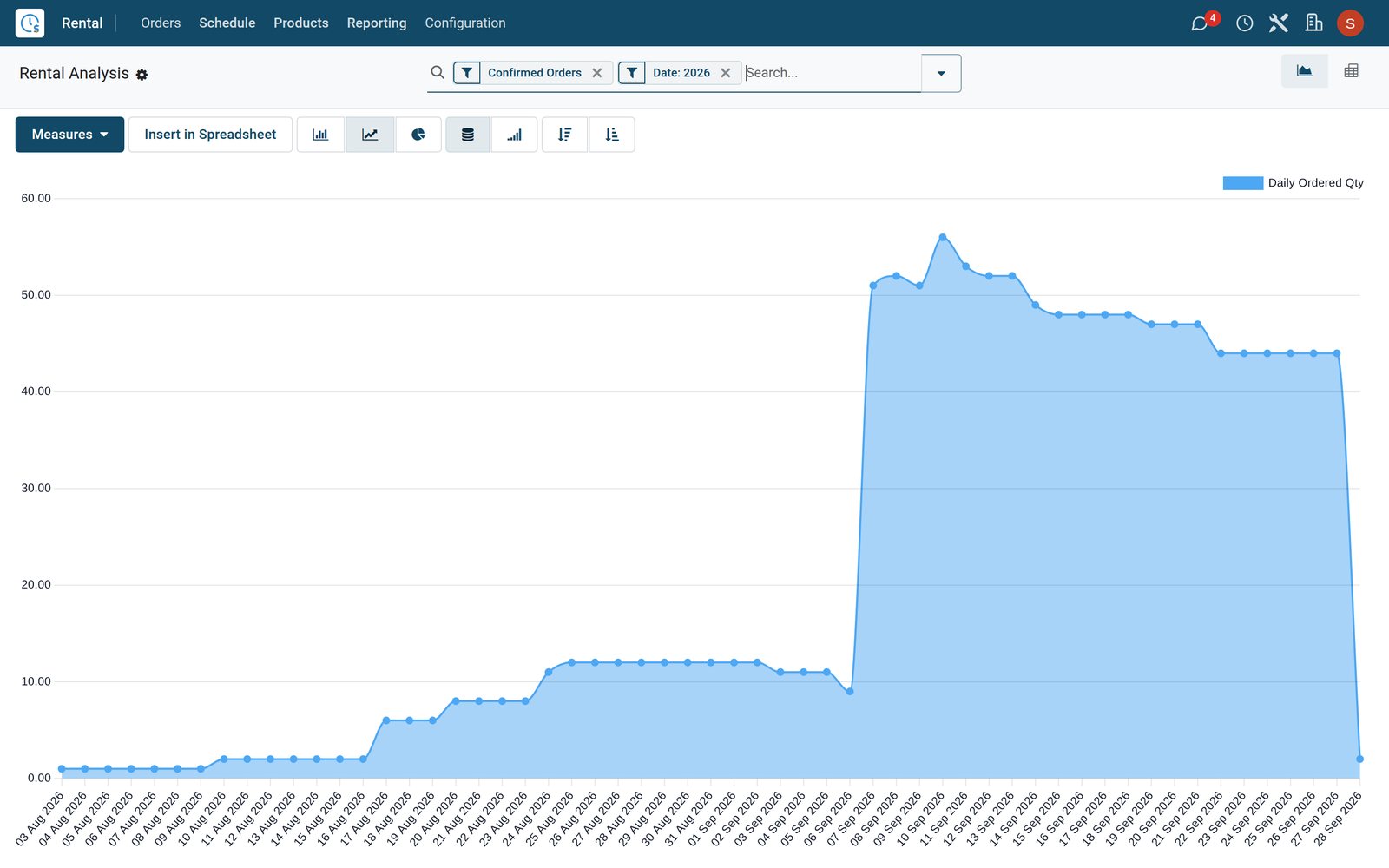The image size is (1389, 868).
Task: Click the filter icon of Confirmed Orders
Action: pos(467,73)
